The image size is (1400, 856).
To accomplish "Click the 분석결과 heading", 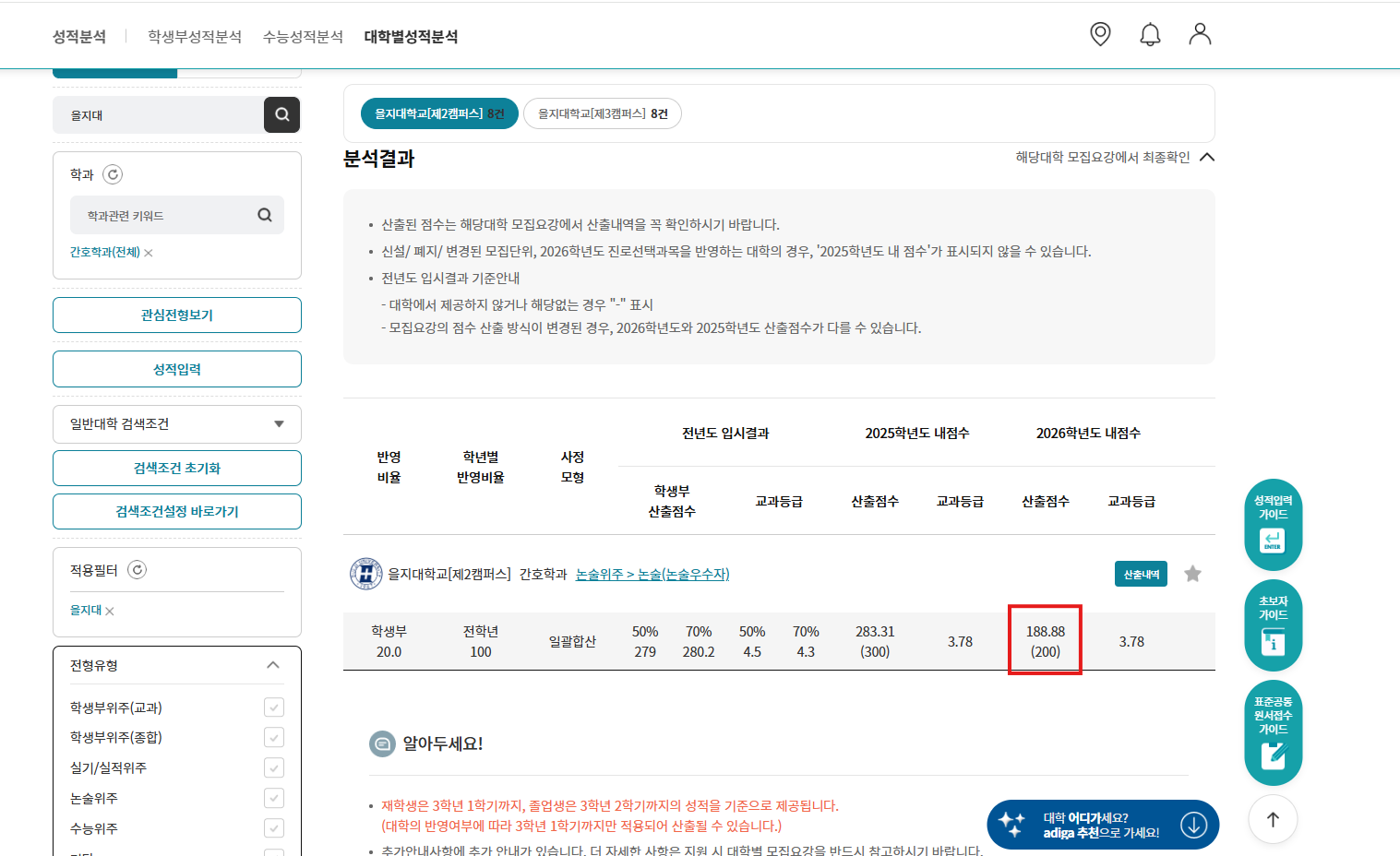I will click(379, 159).
